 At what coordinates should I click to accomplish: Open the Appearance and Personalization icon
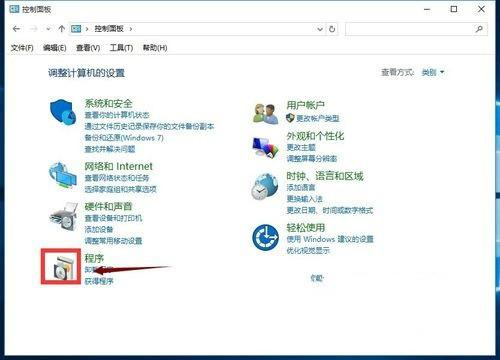click(x=265, y=147)
